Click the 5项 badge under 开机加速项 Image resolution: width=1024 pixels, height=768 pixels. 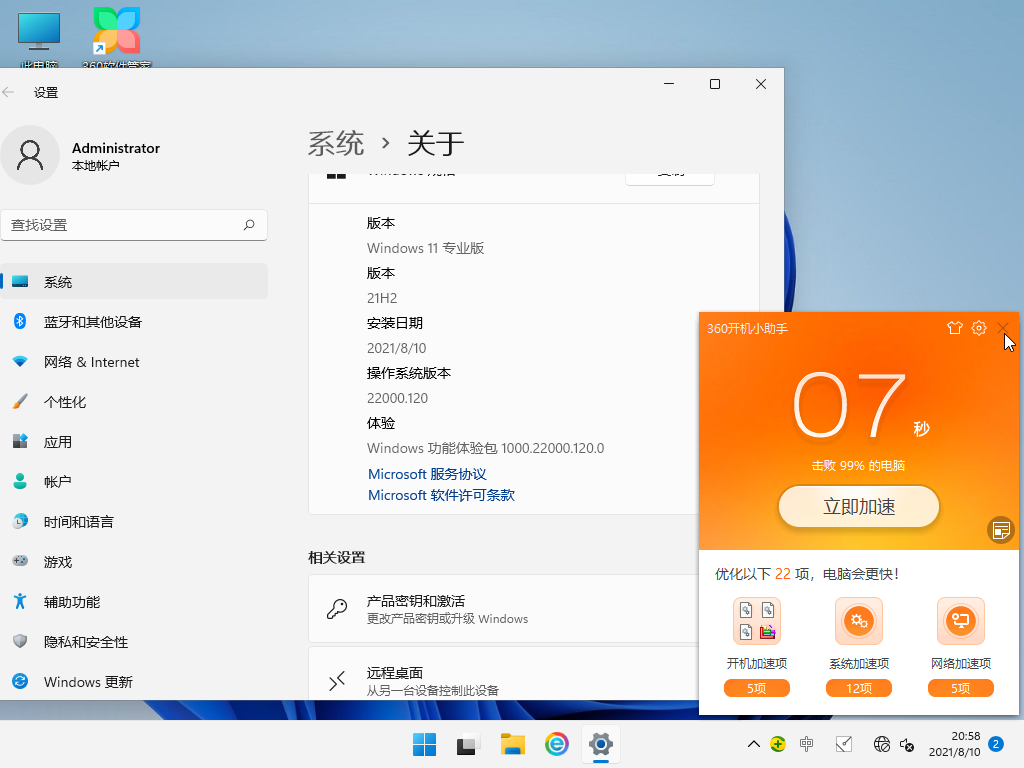(x=757, y=688)
